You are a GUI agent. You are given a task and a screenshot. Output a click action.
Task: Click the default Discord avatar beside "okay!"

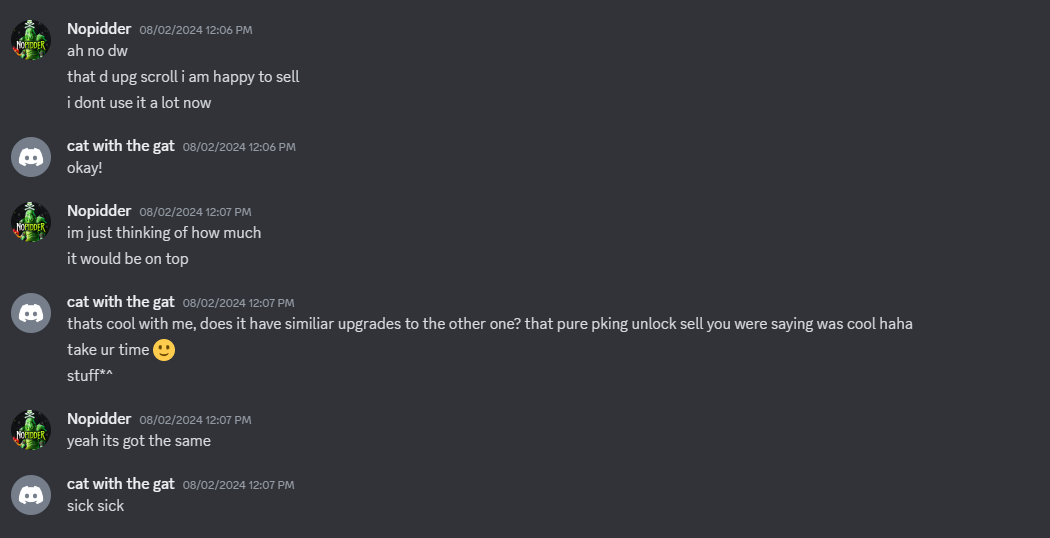(x=31, y=157)
